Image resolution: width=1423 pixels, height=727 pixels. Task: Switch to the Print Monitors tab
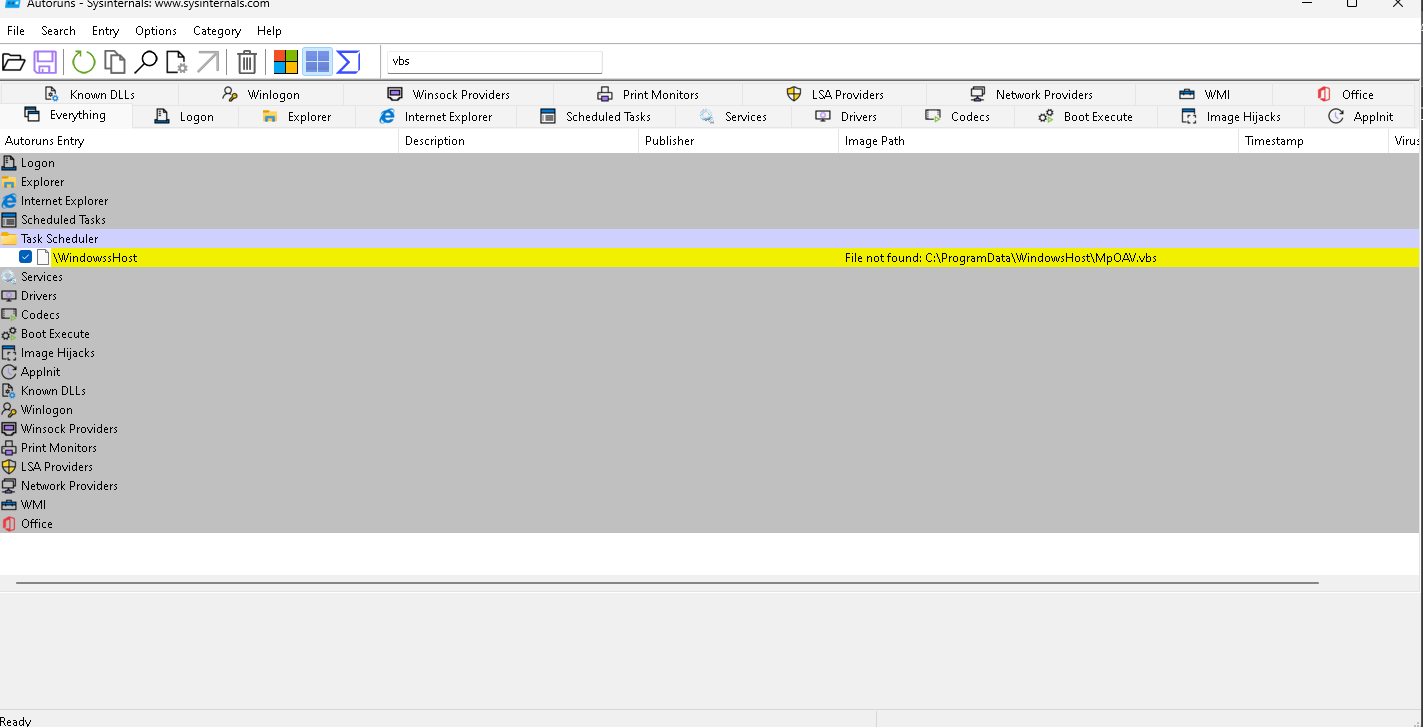tap(648, 94)
